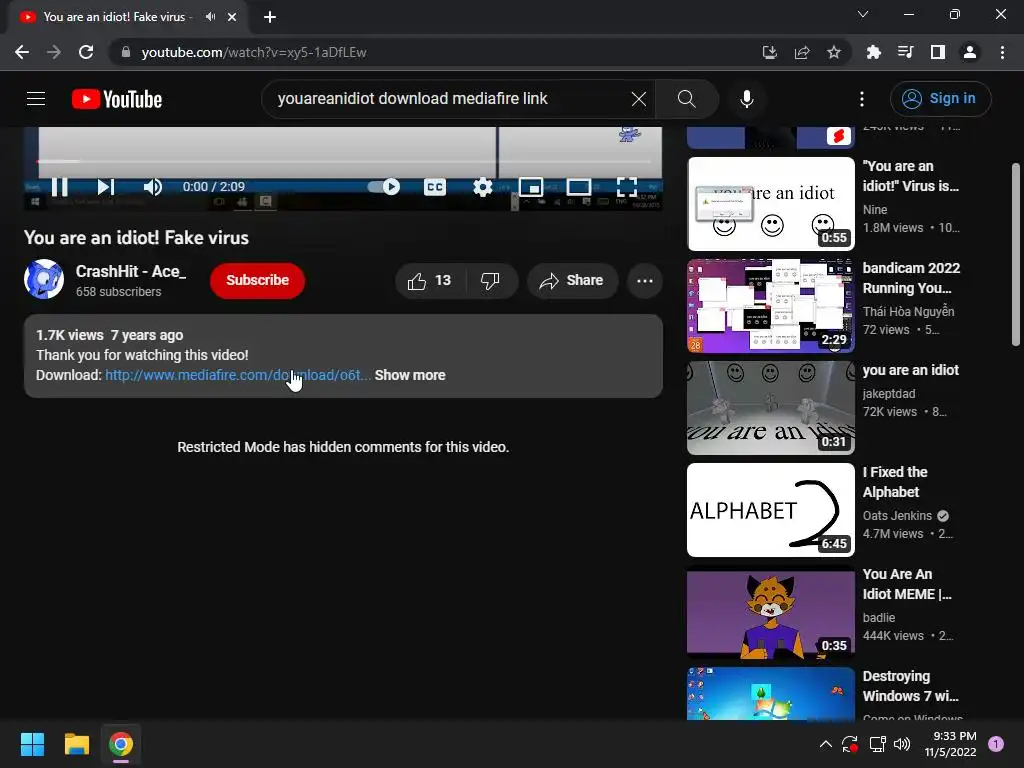Open bandicam 2022 video thumbnail
Screen dimensions: 1024x768
click(x=771, y=306)
